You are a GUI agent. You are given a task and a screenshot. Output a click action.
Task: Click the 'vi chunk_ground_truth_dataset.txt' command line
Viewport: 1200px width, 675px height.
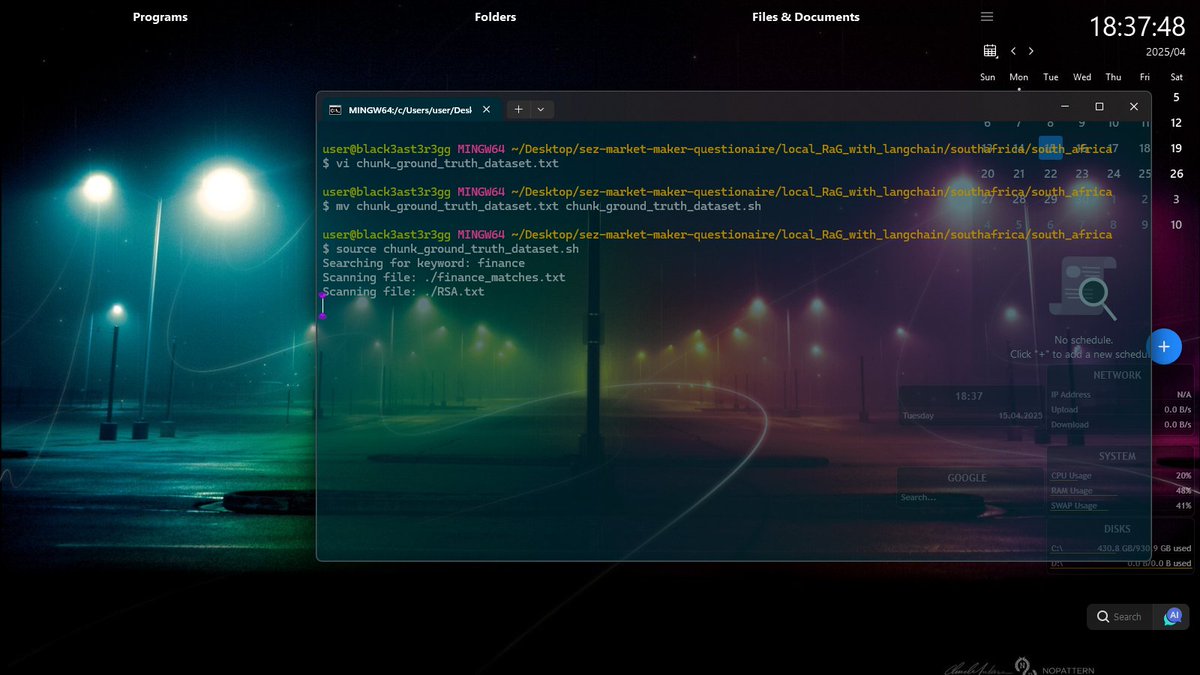click(440, 163)
